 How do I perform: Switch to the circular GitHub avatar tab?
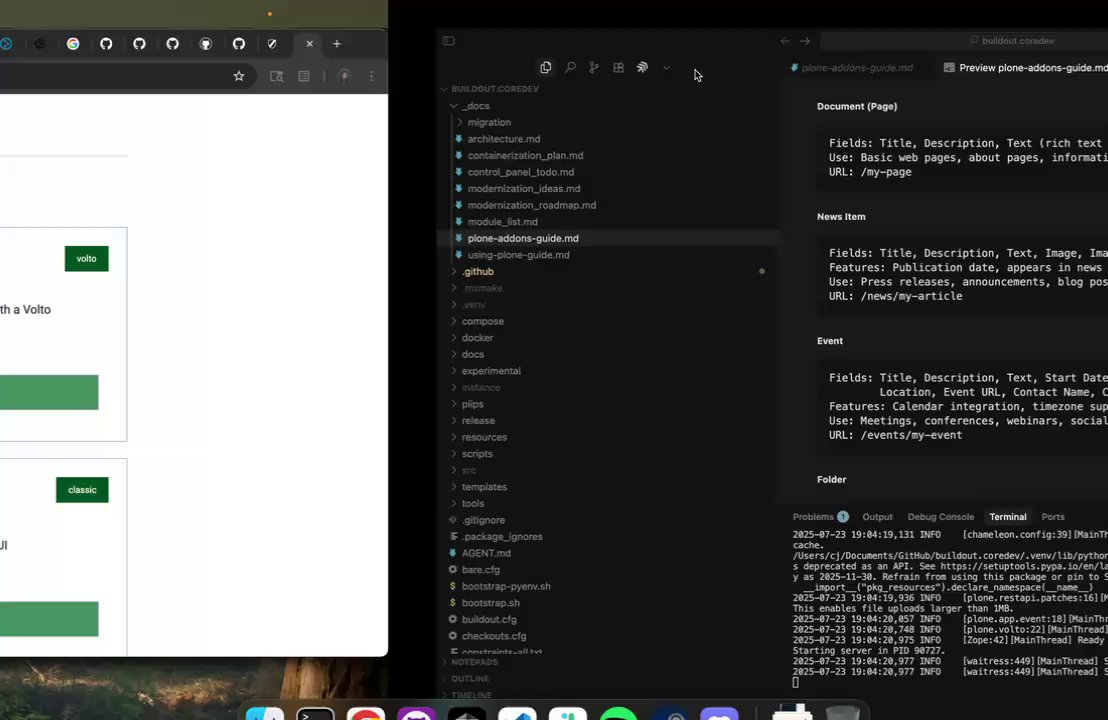tap(206, 44)
